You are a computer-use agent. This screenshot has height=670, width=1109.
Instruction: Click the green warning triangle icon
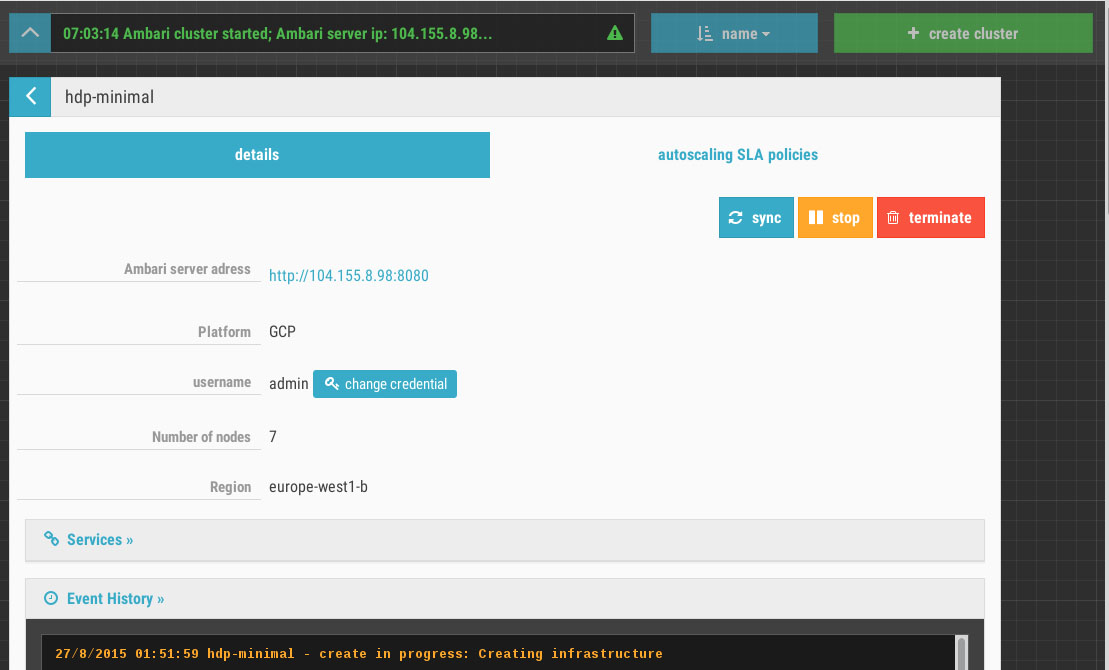615,33
